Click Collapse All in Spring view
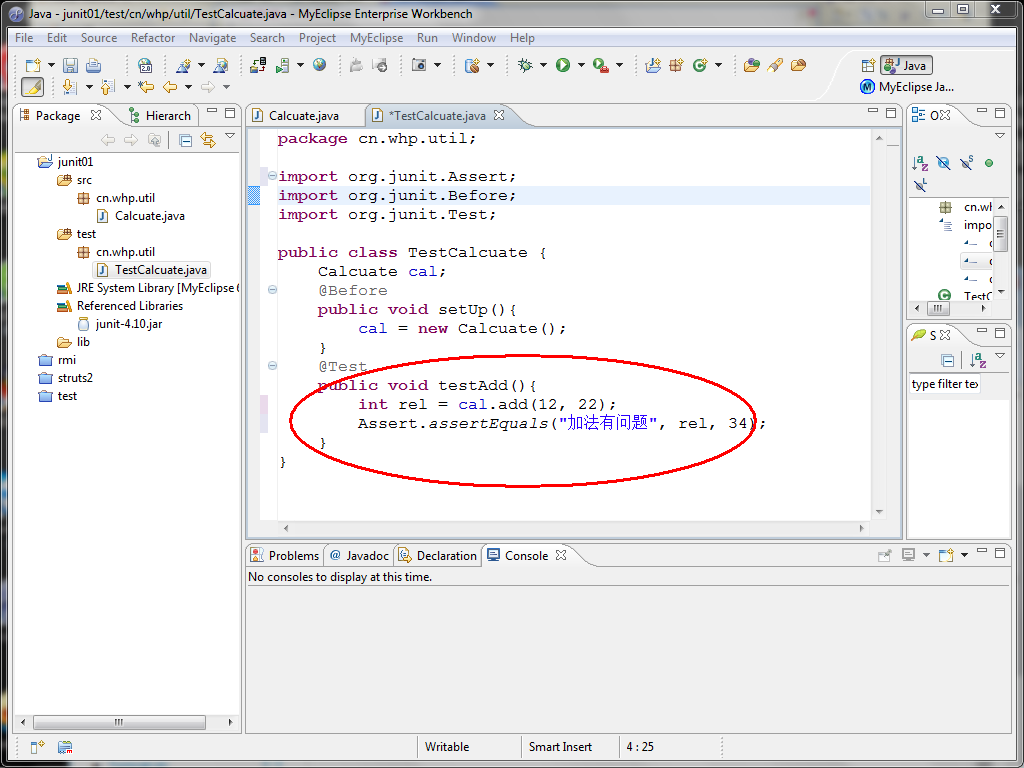This screenshot has height=768, width=1024. [x=948, y=360]
